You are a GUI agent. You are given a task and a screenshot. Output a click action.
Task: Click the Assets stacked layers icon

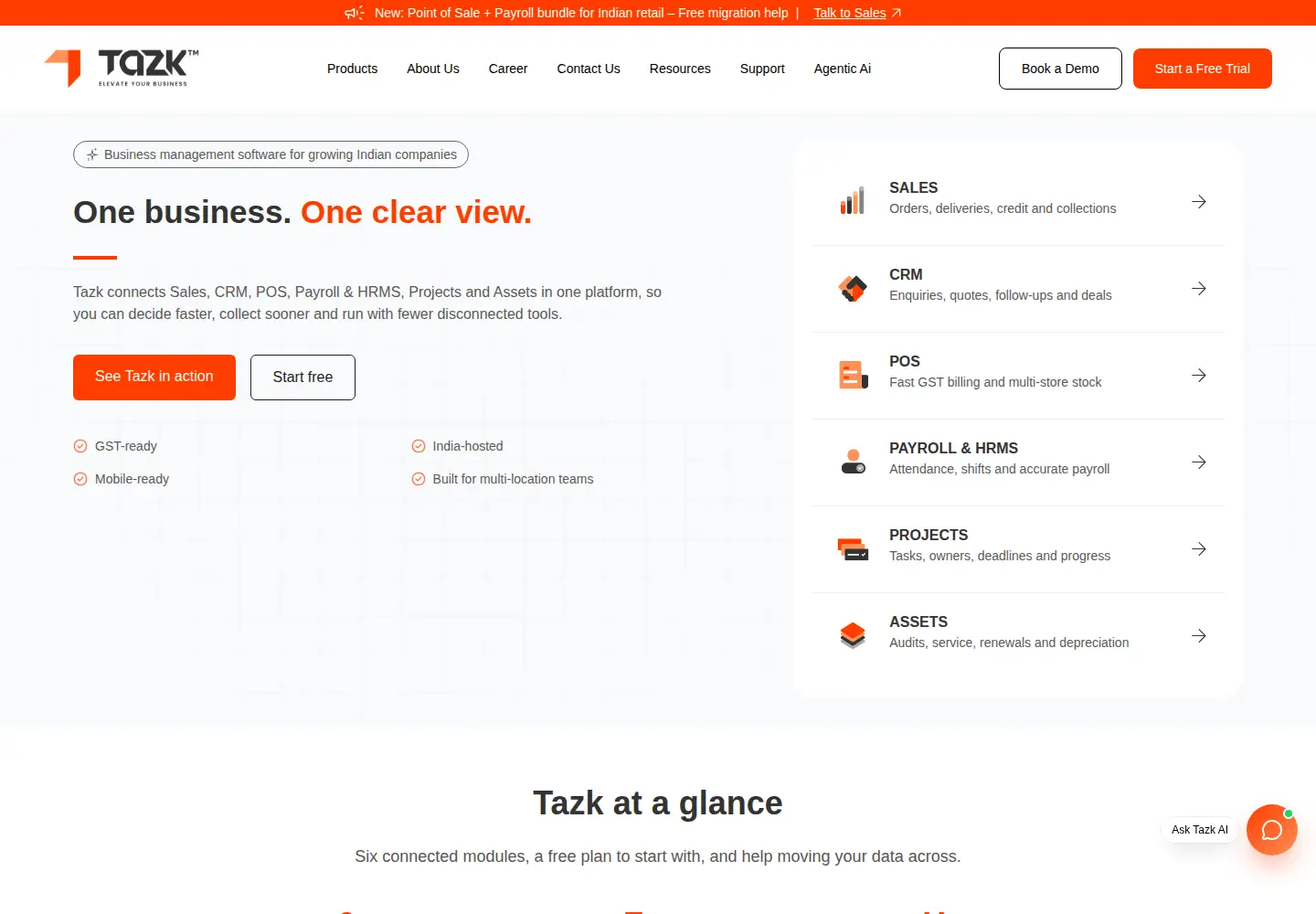[x=853, y=635]
